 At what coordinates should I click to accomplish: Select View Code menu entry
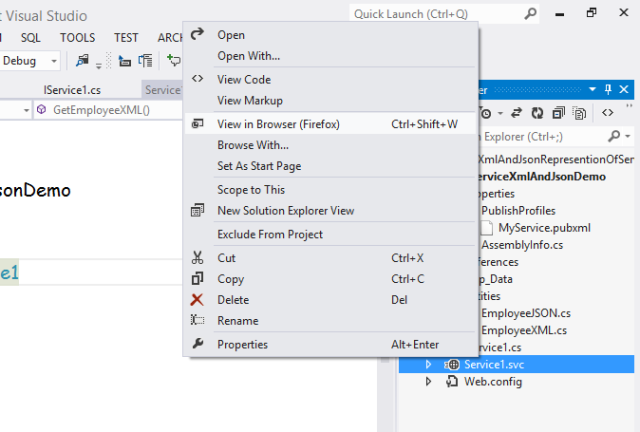point(331,79)
